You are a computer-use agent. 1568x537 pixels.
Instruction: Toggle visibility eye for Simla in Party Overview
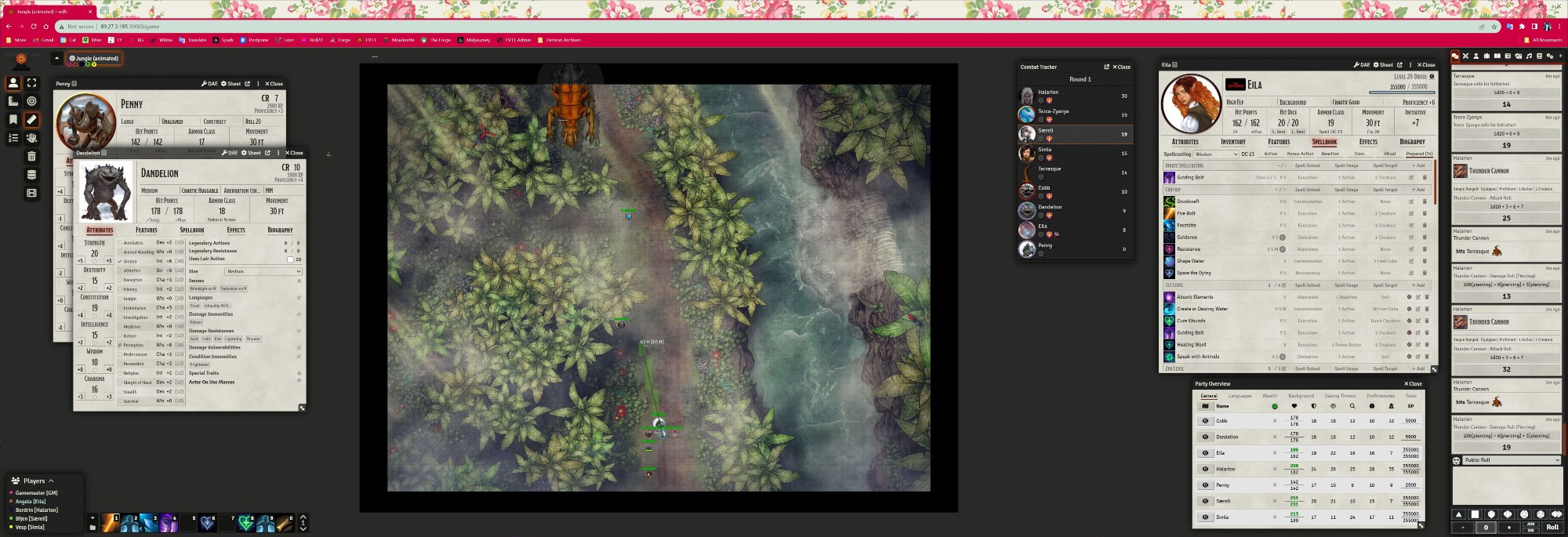(x=1205, y=517)
